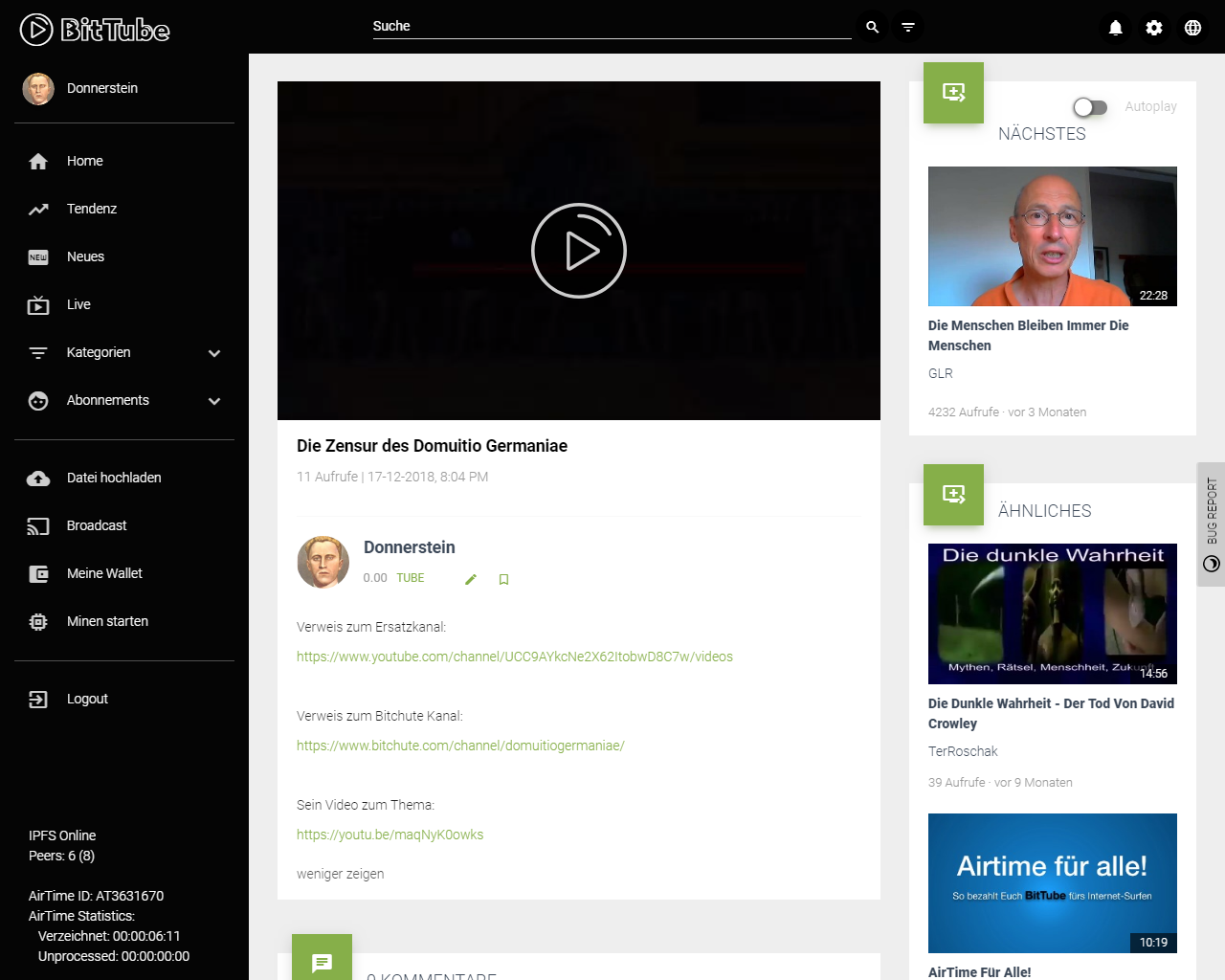Click the 'IPFS Online' status text

click(62, 836)
